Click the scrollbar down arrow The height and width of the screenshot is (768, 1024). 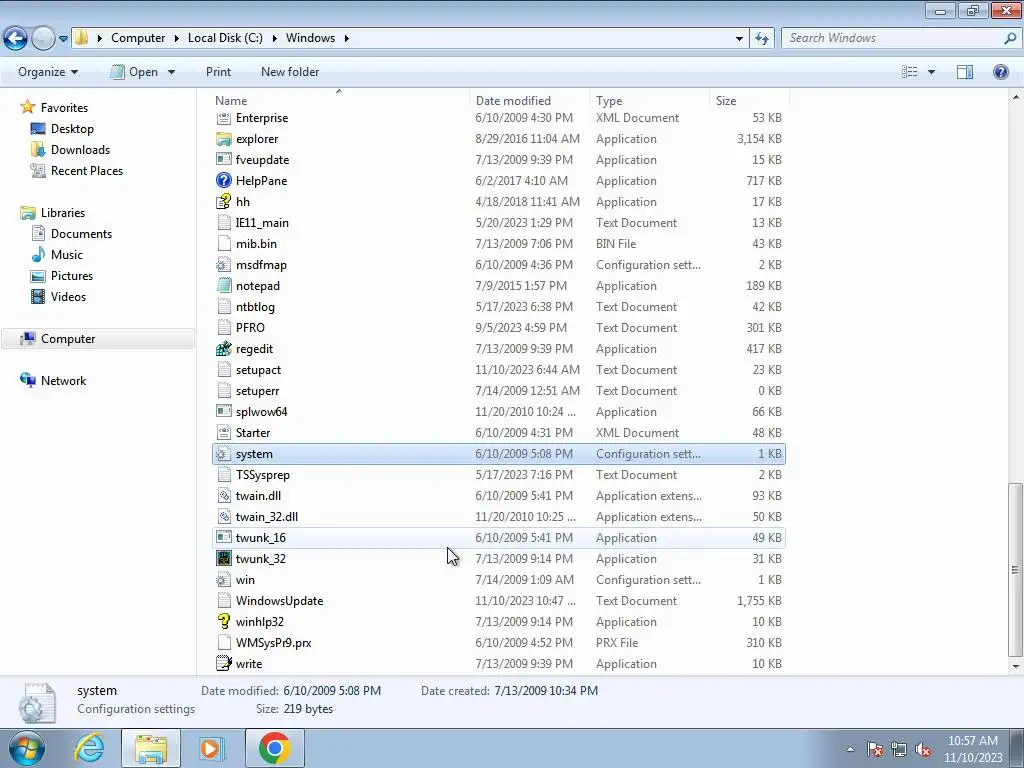[x=1015, y=667]
